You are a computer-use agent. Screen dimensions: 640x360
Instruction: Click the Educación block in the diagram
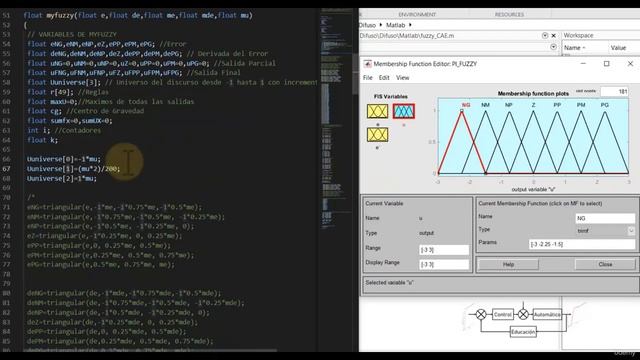(x=523, y=332)
